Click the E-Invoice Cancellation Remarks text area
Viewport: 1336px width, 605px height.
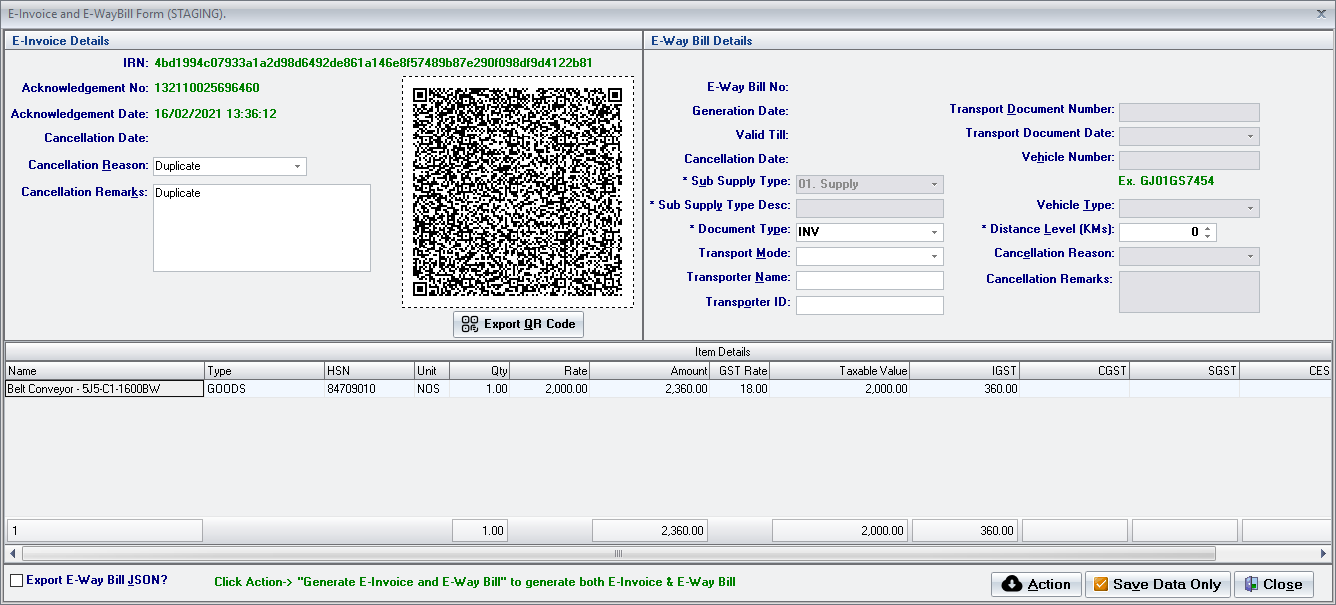pyautogui.click(x=262, y=227)
